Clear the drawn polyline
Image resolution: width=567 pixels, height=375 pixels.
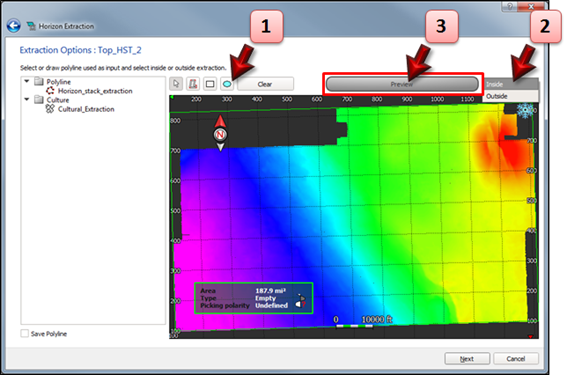click(265, 84)
